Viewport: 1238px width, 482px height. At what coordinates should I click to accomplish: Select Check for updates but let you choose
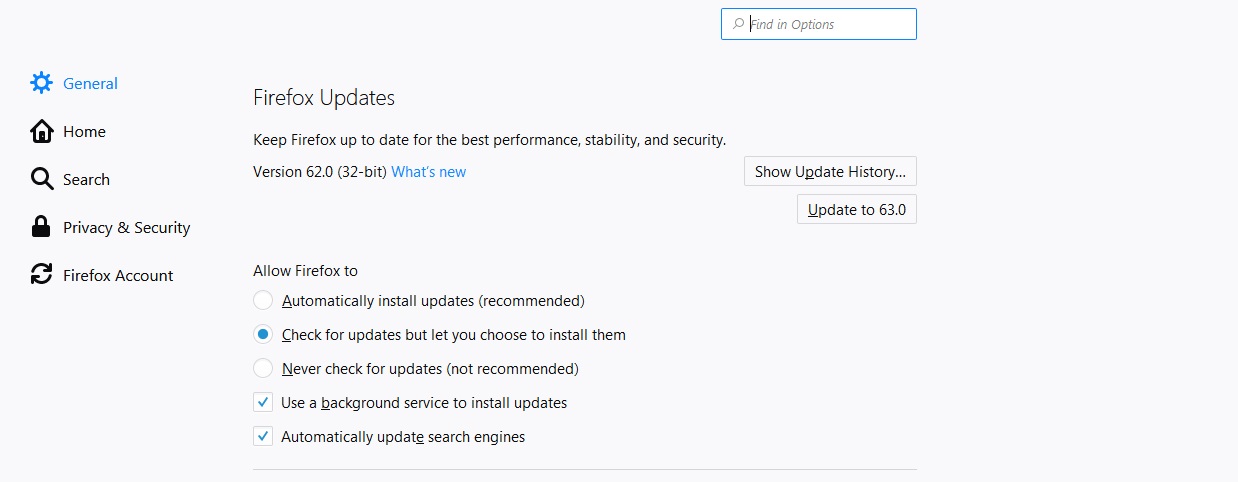[x=263, y=334]
